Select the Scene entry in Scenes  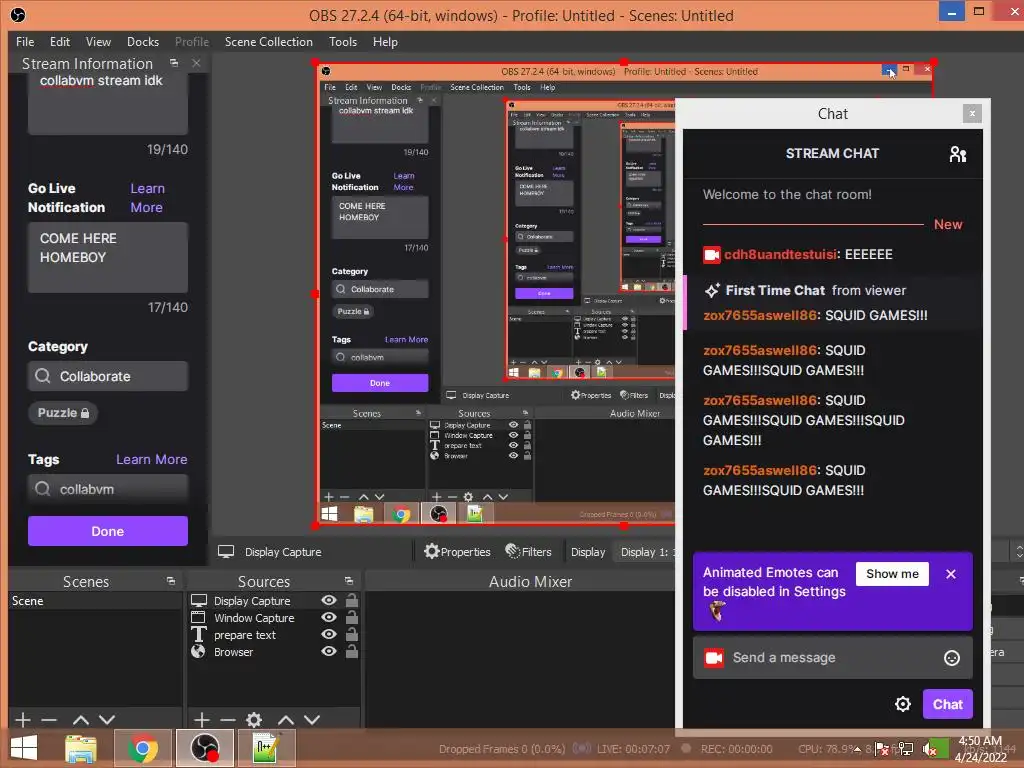tap(95, 601)
